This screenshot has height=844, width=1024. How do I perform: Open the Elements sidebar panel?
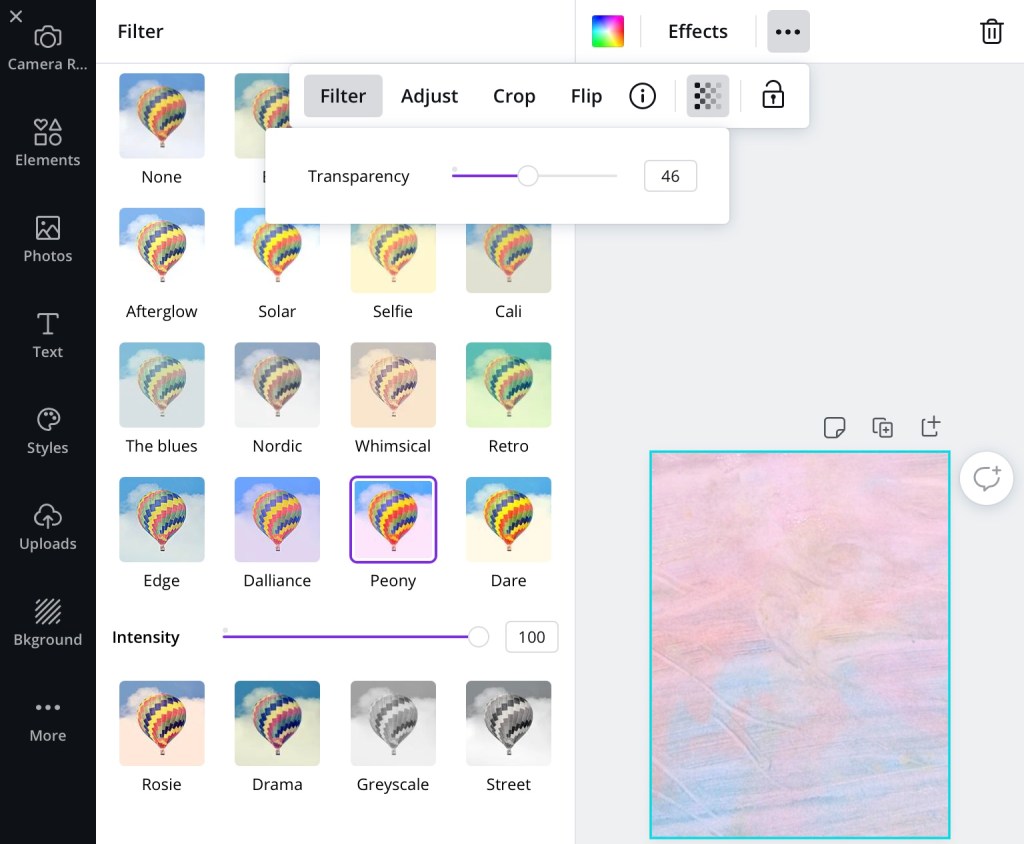pyautogui.click(x=47, y=143)
